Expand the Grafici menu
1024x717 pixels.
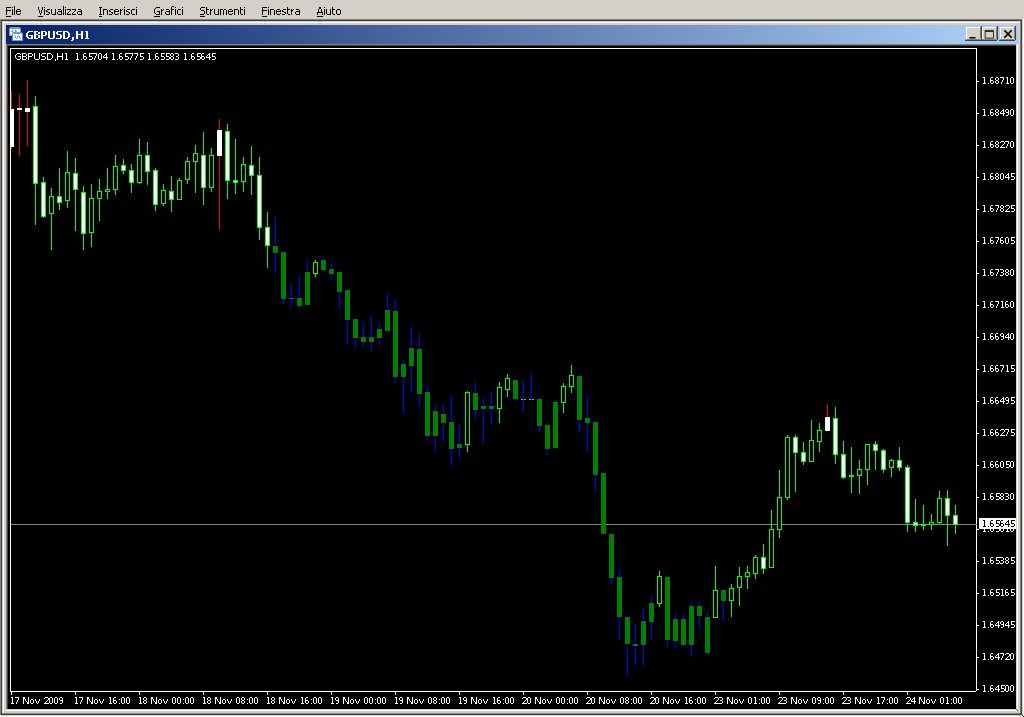[168, 11]
